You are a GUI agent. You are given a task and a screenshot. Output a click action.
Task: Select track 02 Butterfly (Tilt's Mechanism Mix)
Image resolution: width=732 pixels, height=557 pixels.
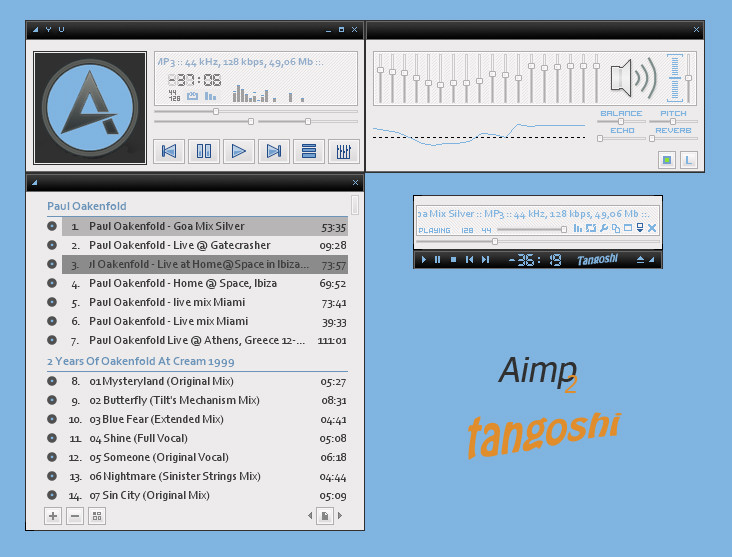(x=205, y=401)
